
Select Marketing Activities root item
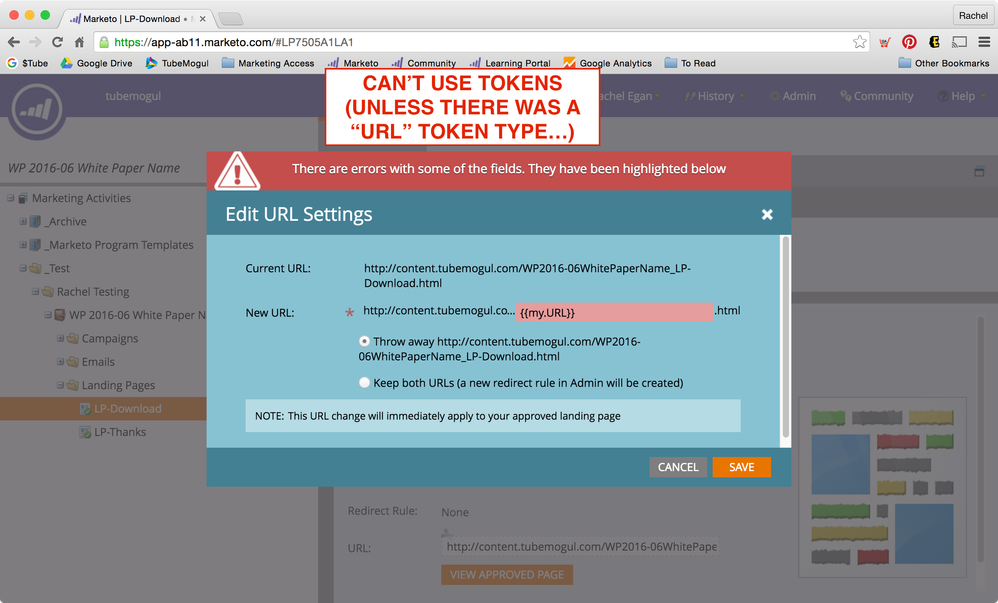(81, 198)
